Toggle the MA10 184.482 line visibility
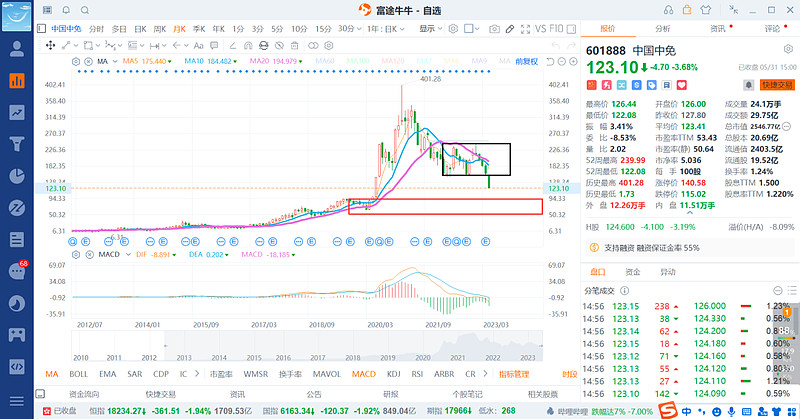This screenshot has height=419, width=800. (x=210, y=61)
